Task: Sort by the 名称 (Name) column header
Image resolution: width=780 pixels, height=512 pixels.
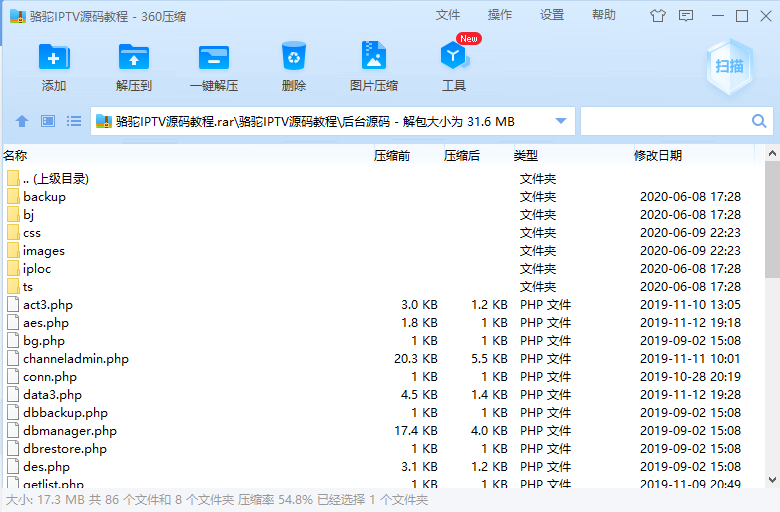Action: [x=15, y=156]
